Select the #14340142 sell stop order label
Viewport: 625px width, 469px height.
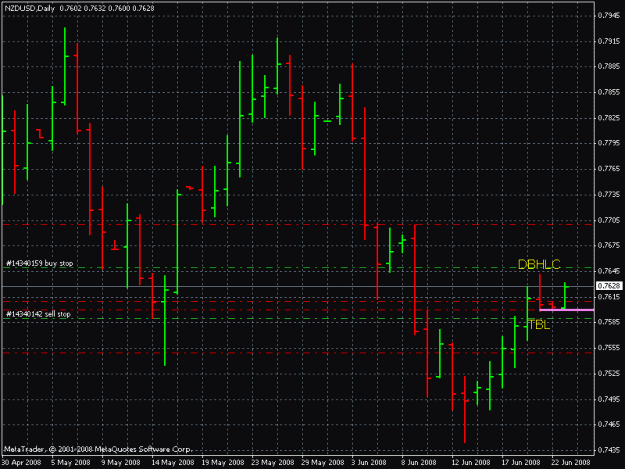click(38, 314)
